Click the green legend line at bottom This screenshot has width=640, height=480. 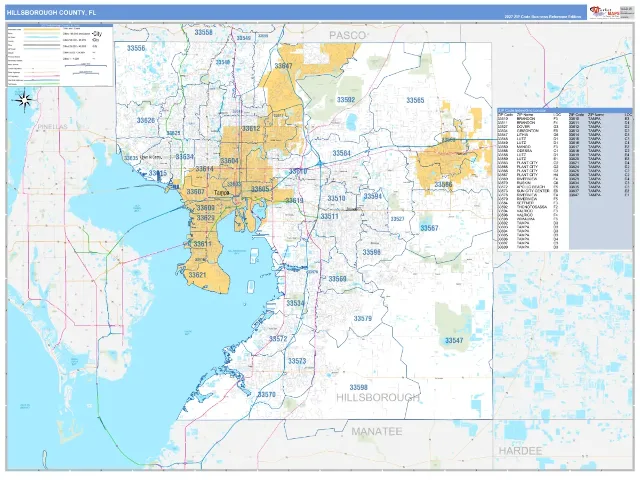[x=42, y=84]
